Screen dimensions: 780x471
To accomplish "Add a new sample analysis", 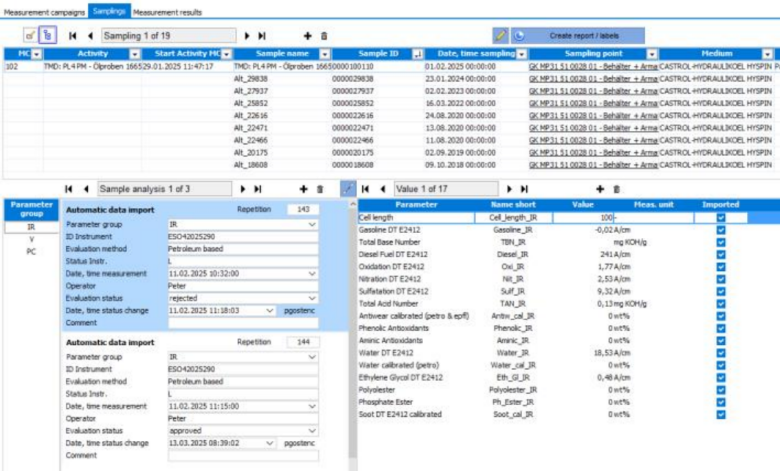I will click(303, 189).
